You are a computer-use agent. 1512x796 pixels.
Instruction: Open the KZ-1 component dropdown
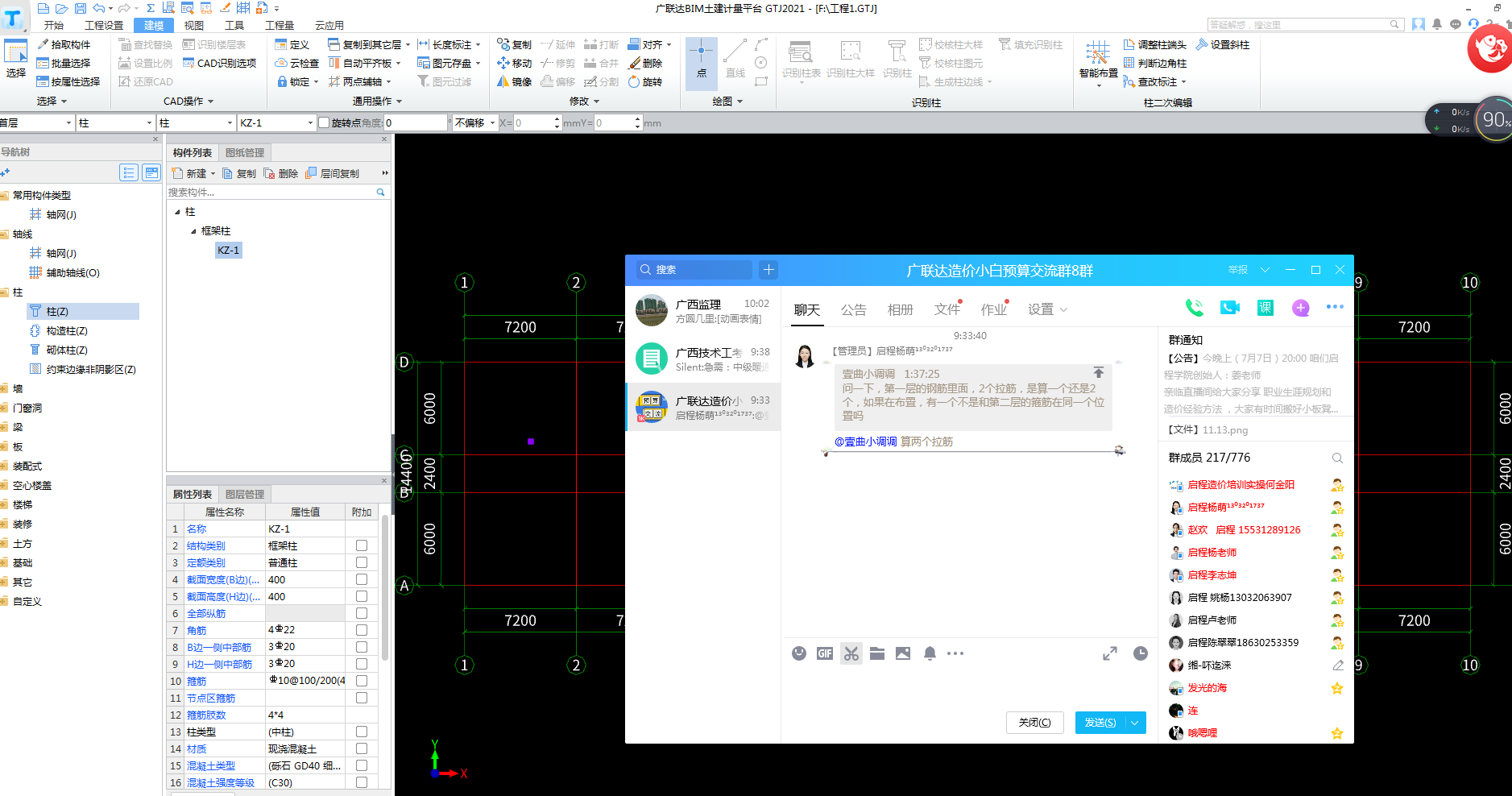click(310, 123)
